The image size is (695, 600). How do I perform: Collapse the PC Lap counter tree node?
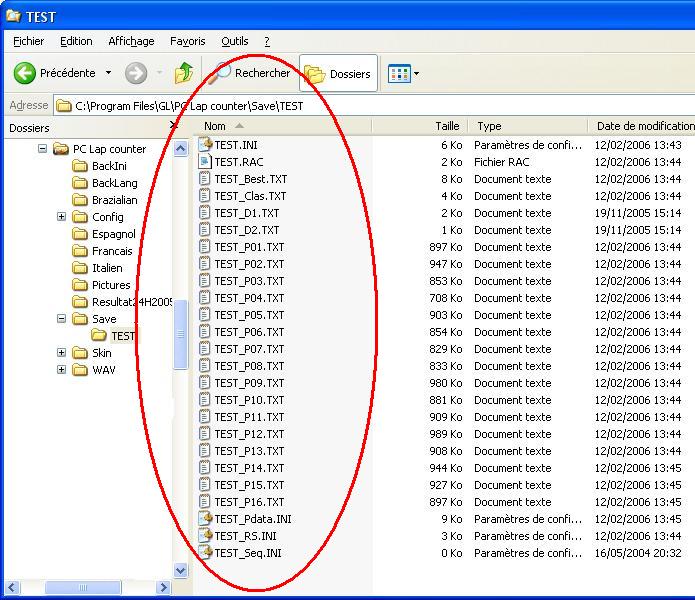pyautogui.click(x=42, y=148)
